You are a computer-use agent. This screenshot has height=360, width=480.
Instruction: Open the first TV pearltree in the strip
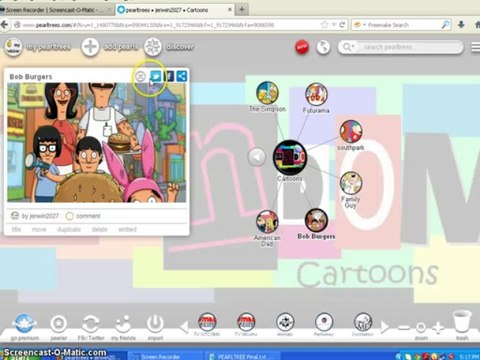(x=207, y=322)
